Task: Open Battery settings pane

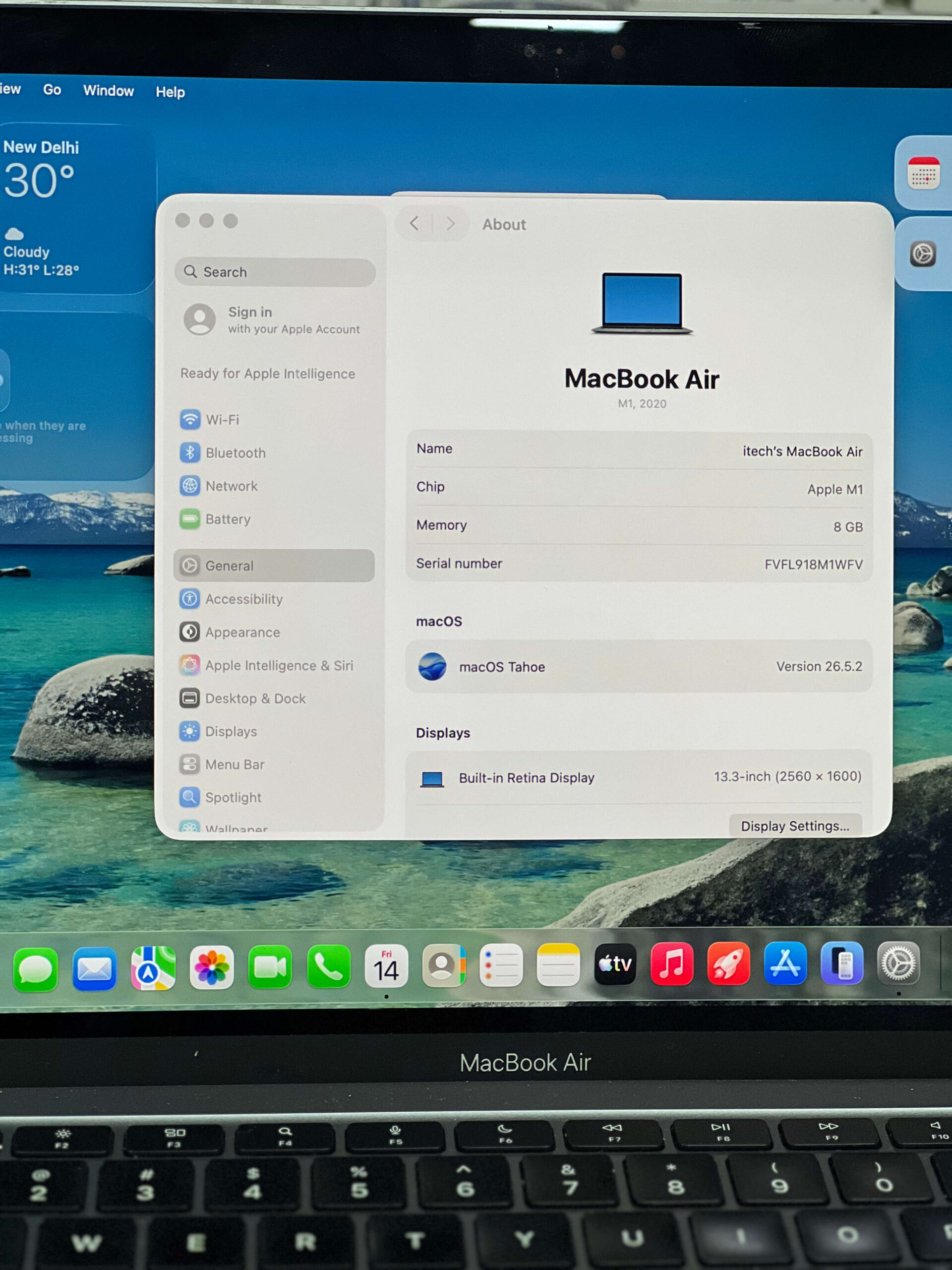Action: [x=274, y=519]
